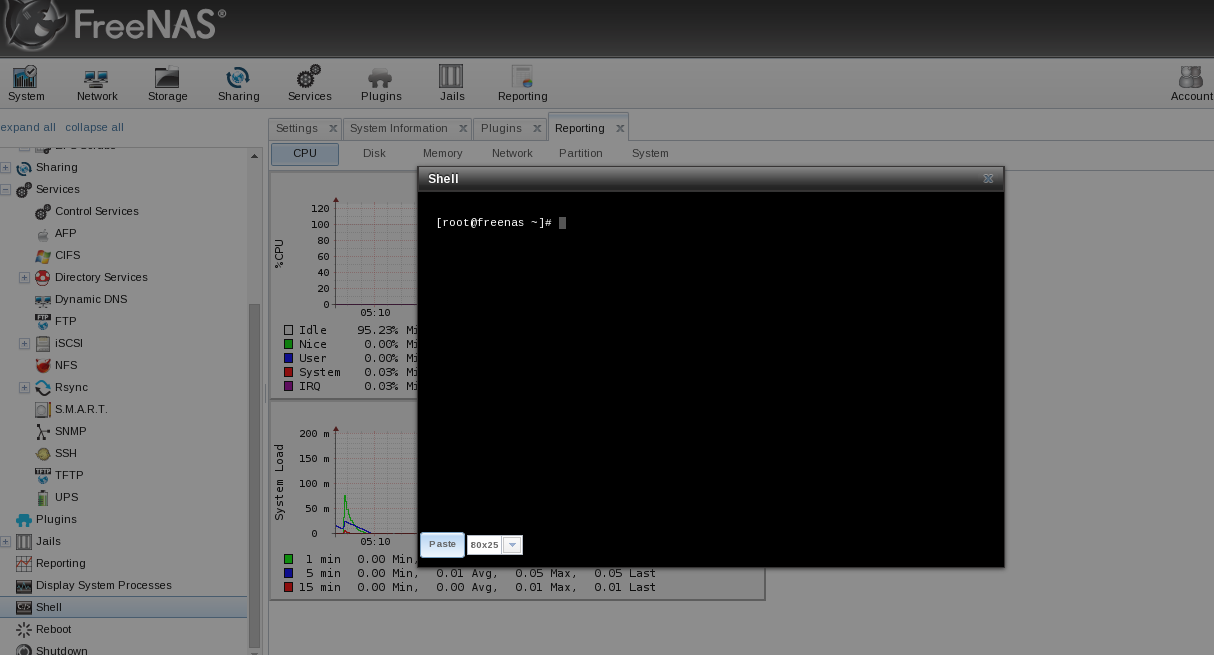Open the 80x25 terminal size dropdown
Viewport: 1214px width, 655px height.
point(512,545)
